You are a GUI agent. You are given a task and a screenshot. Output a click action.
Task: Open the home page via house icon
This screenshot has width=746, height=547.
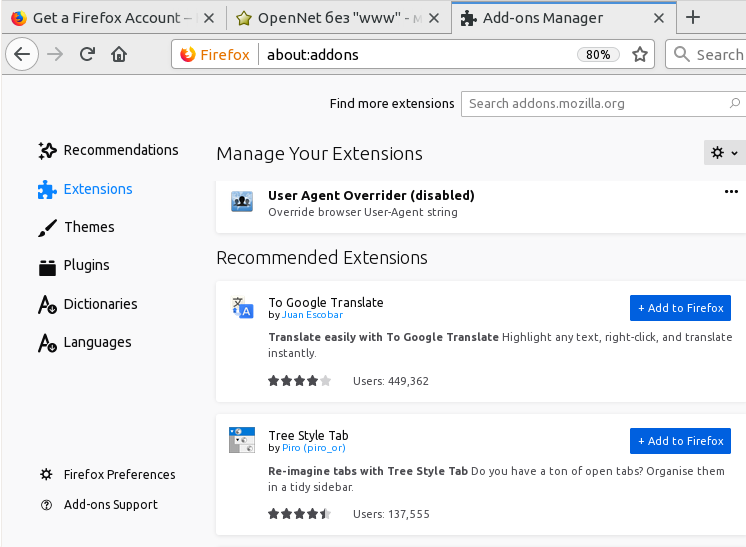(119, 54)
